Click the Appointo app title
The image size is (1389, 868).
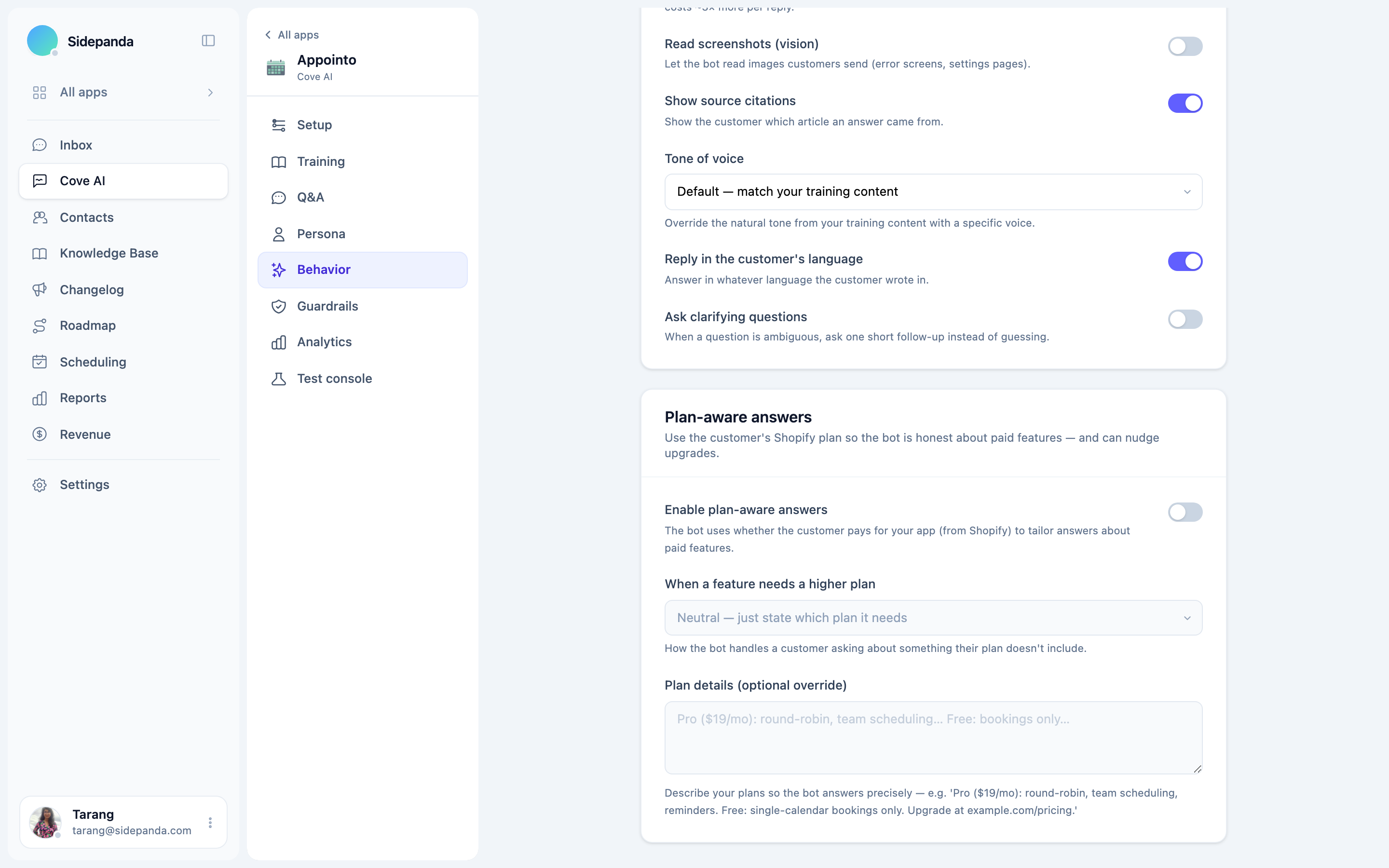point(327,60)
